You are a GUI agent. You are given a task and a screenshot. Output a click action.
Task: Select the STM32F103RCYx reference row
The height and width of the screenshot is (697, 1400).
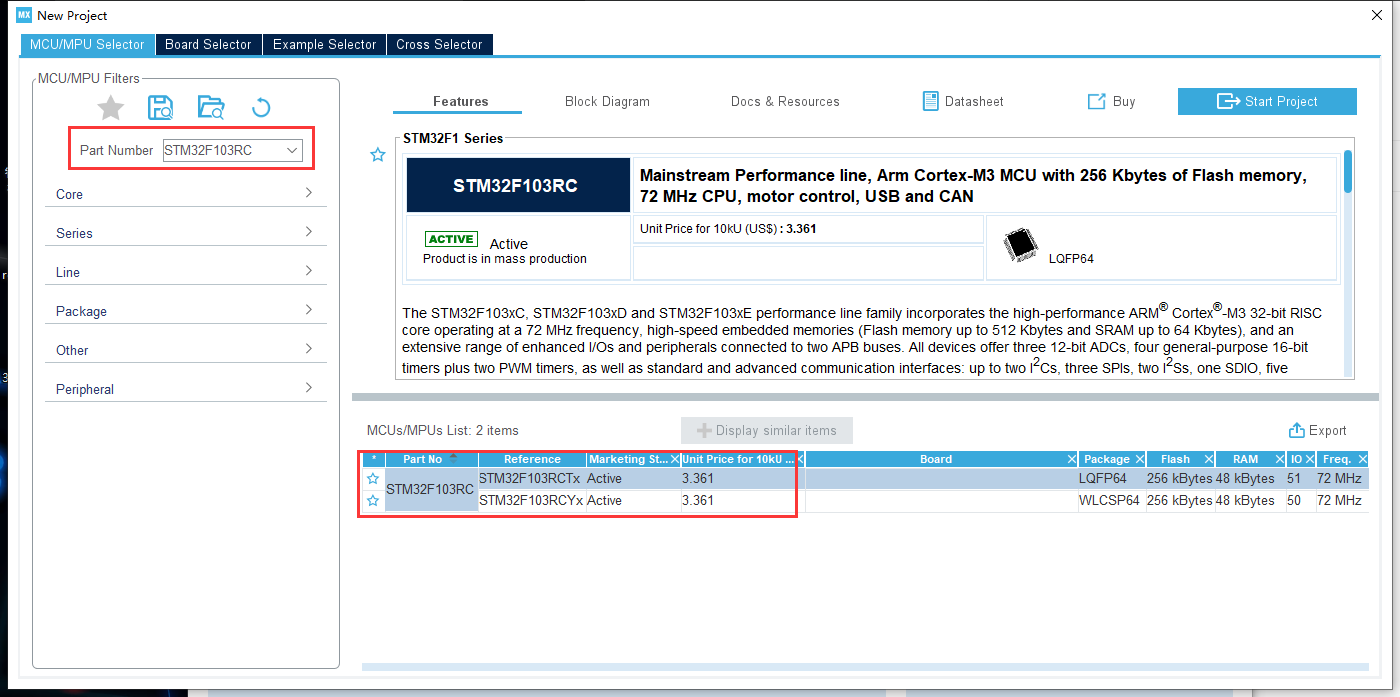[530, 500]
